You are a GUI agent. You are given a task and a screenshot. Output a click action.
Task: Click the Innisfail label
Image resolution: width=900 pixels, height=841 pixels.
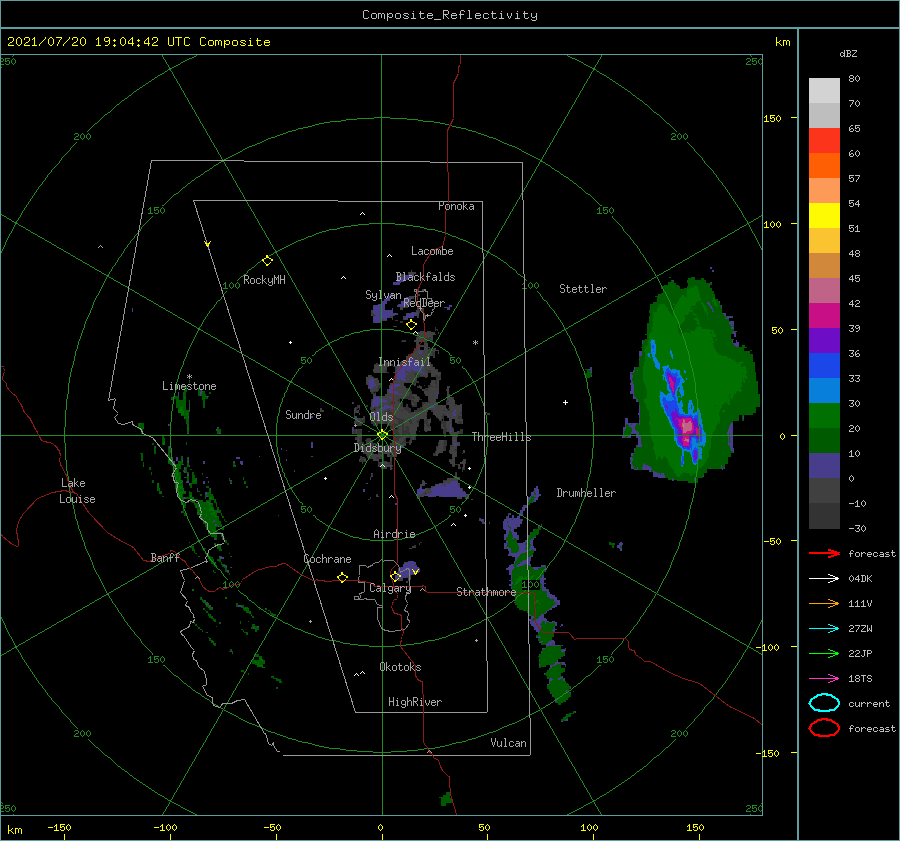point(404,362)
